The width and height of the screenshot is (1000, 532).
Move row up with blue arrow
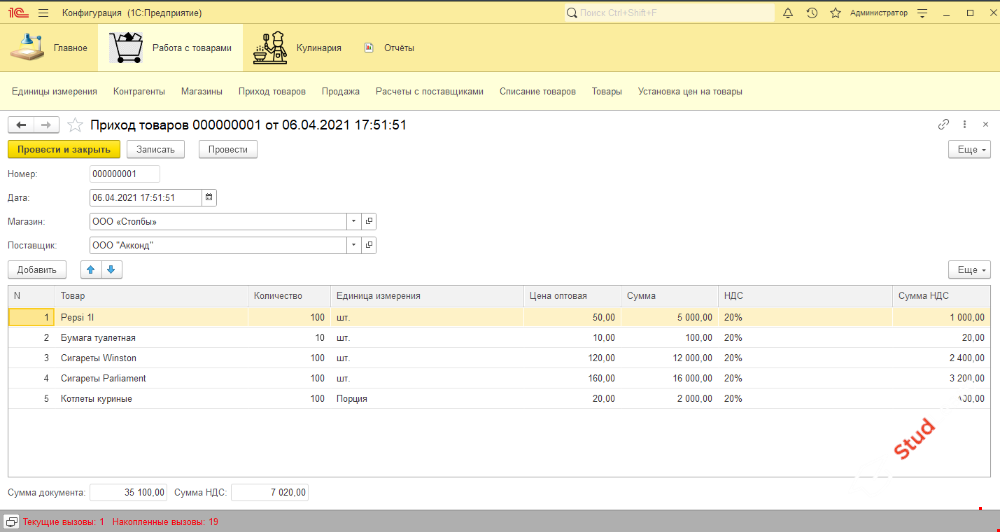coord(91,269)
